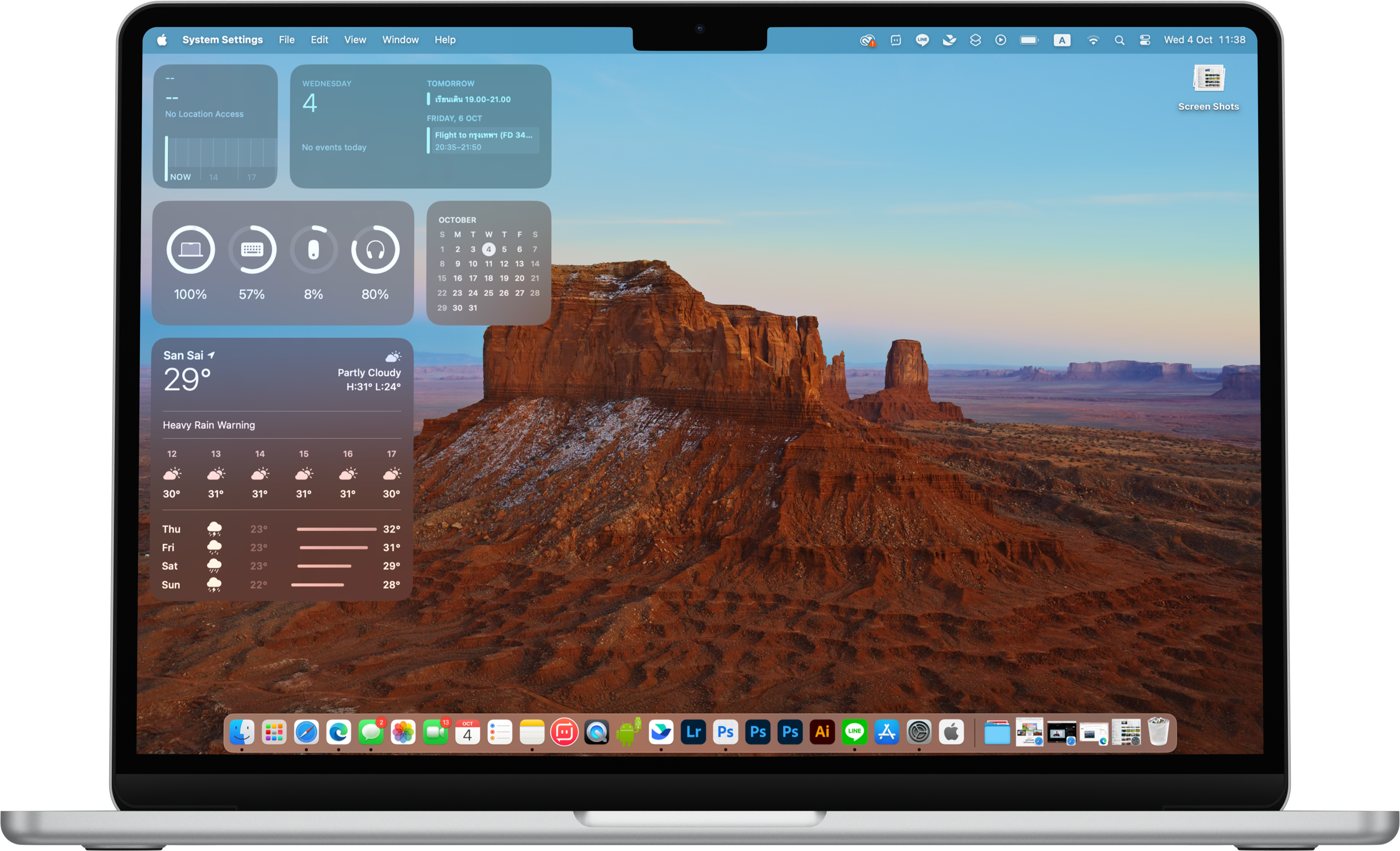Open the Window menu

click(400, 40)
